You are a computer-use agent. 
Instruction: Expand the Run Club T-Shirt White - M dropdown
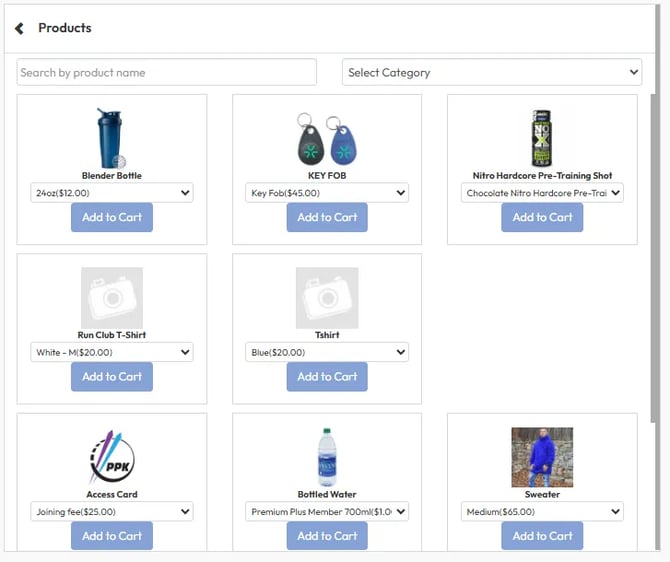(112, 352)
